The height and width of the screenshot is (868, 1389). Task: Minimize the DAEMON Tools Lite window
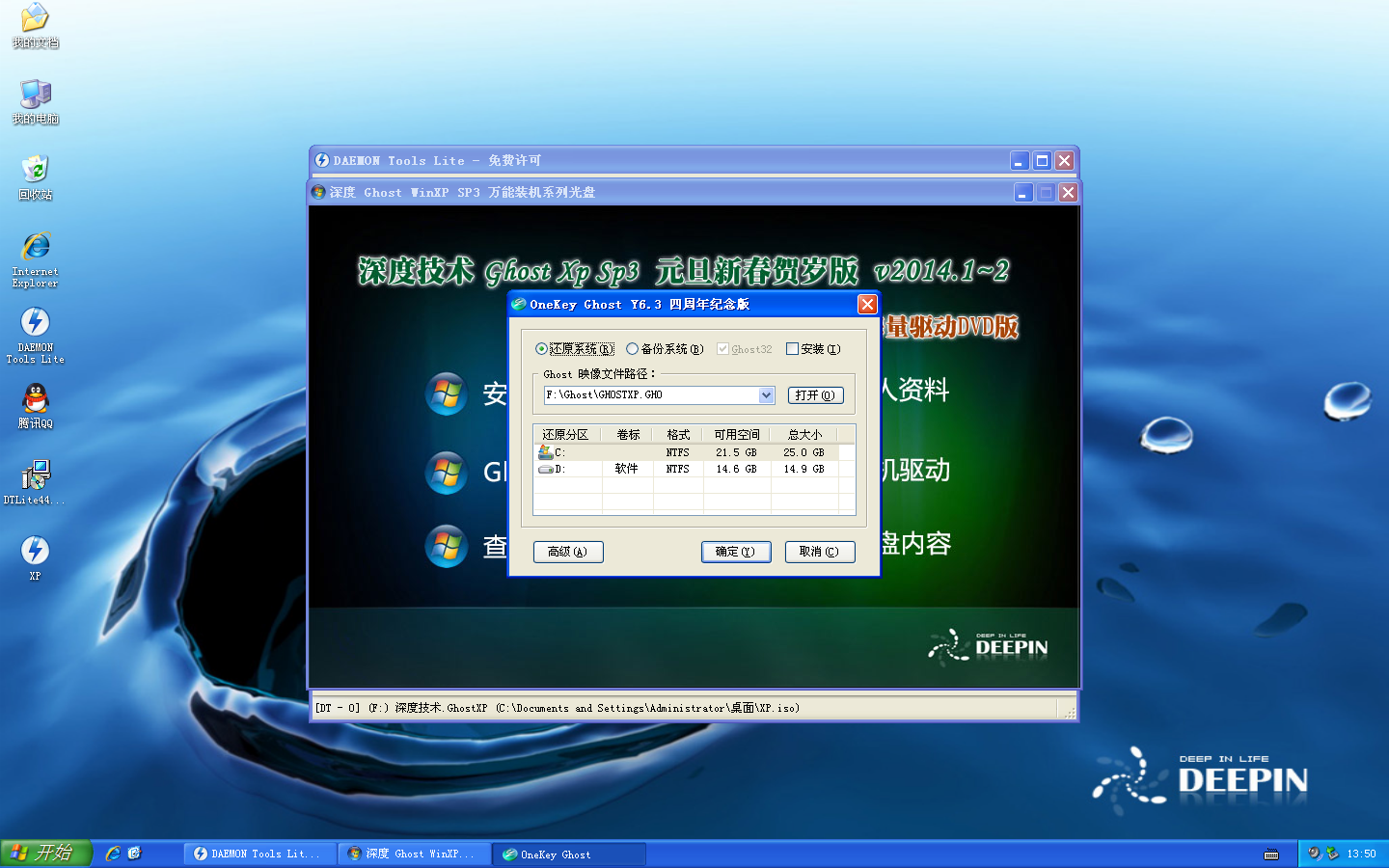pyautogui.click(x=1020, y=161)
